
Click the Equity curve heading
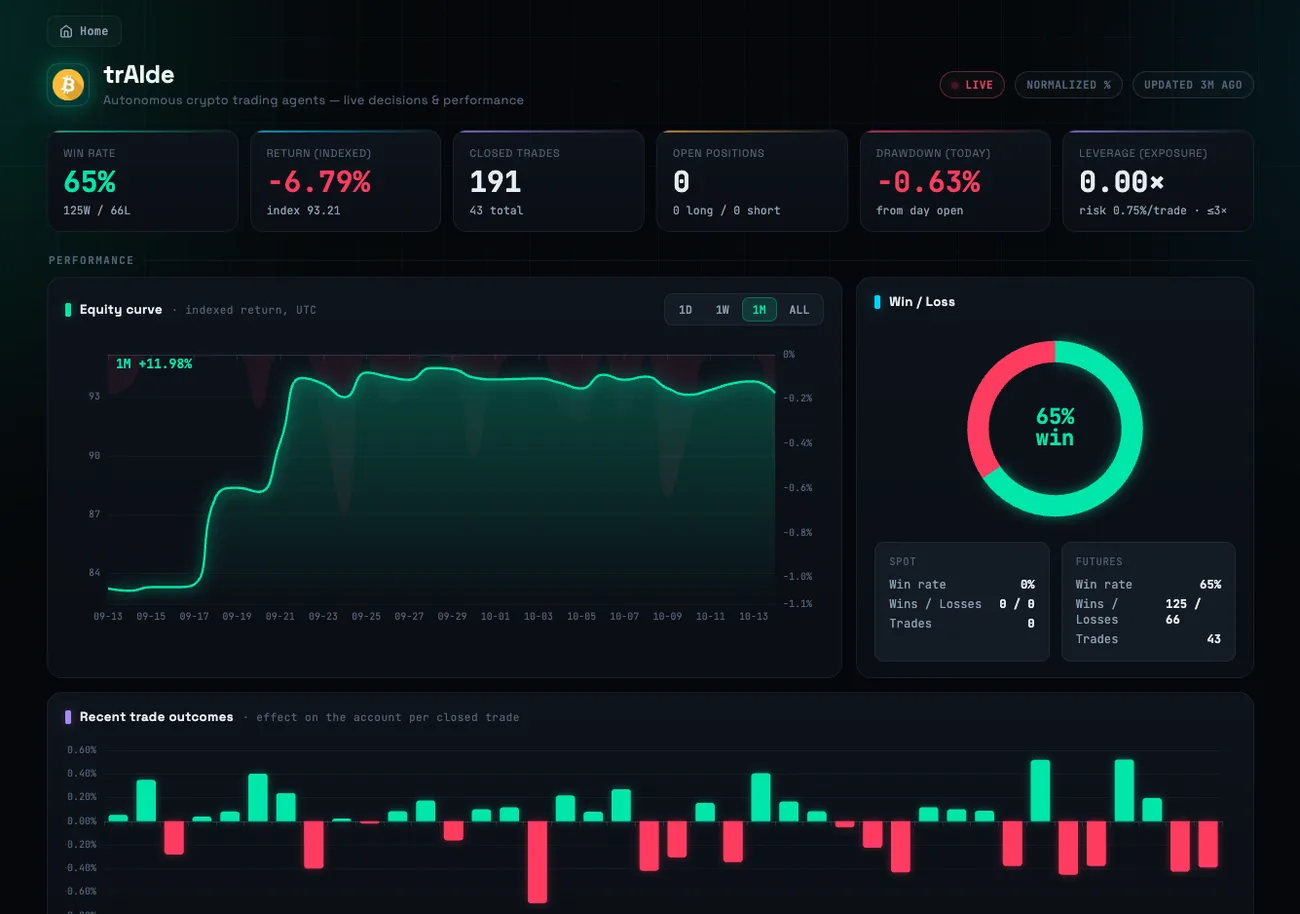tap(121, 310)
